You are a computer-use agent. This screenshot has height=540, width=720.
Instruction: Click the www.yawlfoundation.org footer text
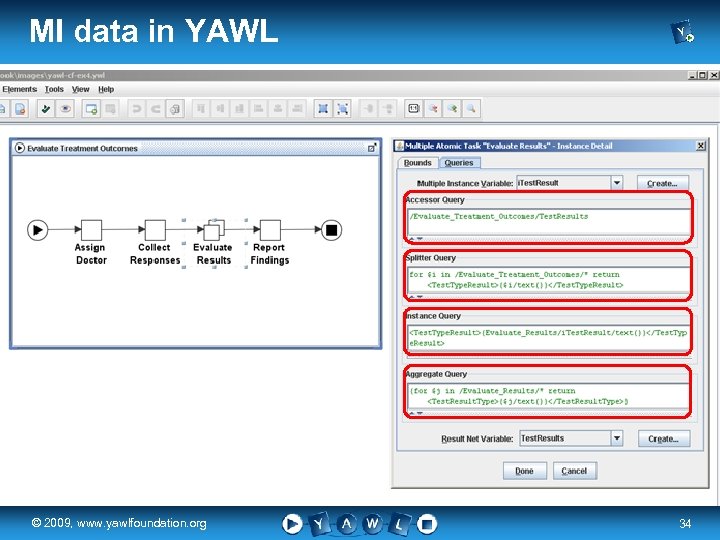[x=141, y=523]
